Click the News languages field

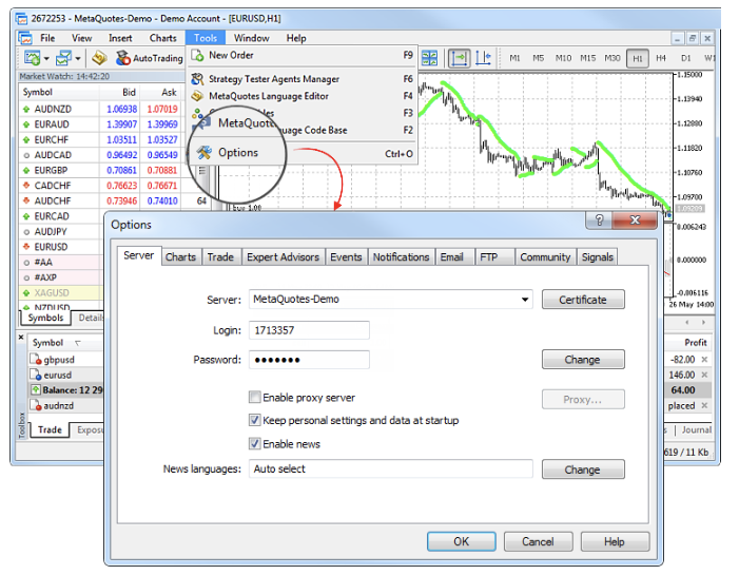(391, 469)
